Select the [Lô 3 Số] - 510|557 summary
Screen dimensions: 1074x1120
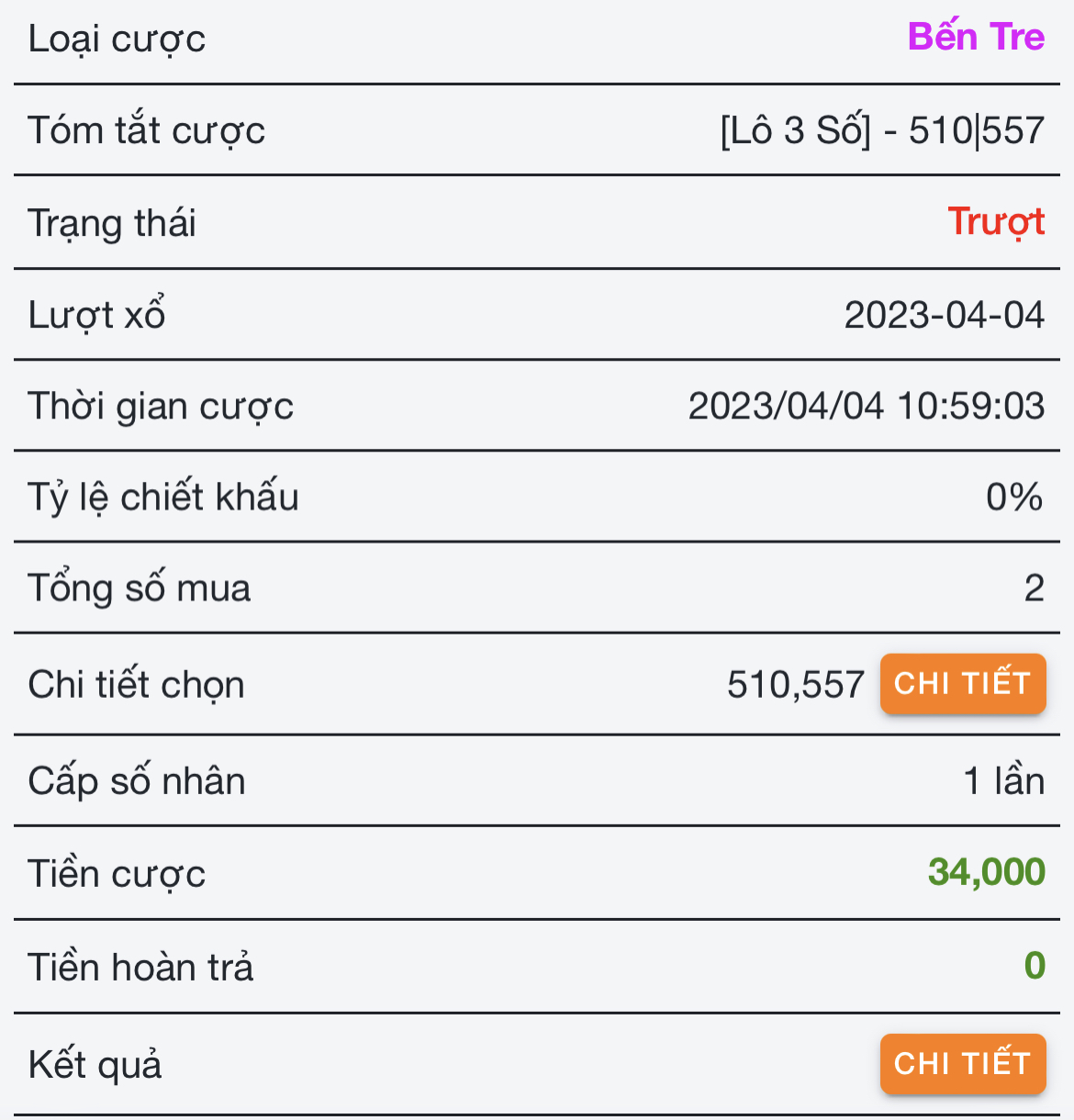coord(882,131)
